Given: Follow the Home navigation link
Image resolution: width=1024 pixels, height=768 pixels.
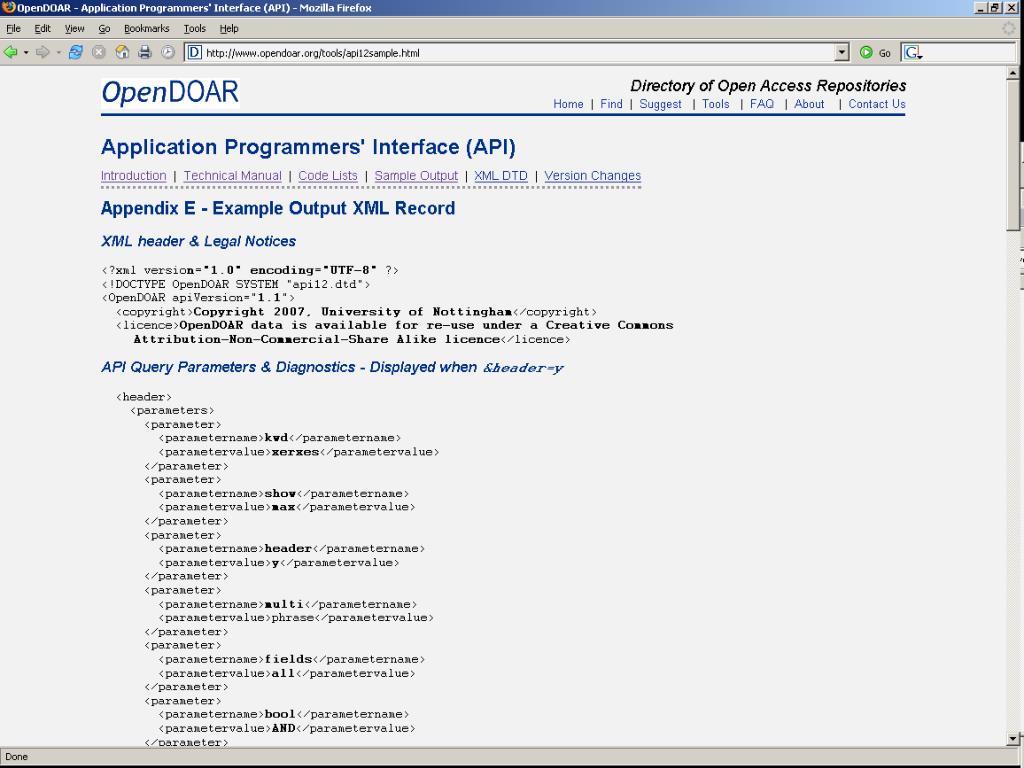Looking at the screenshot, I should click(568, 104).
